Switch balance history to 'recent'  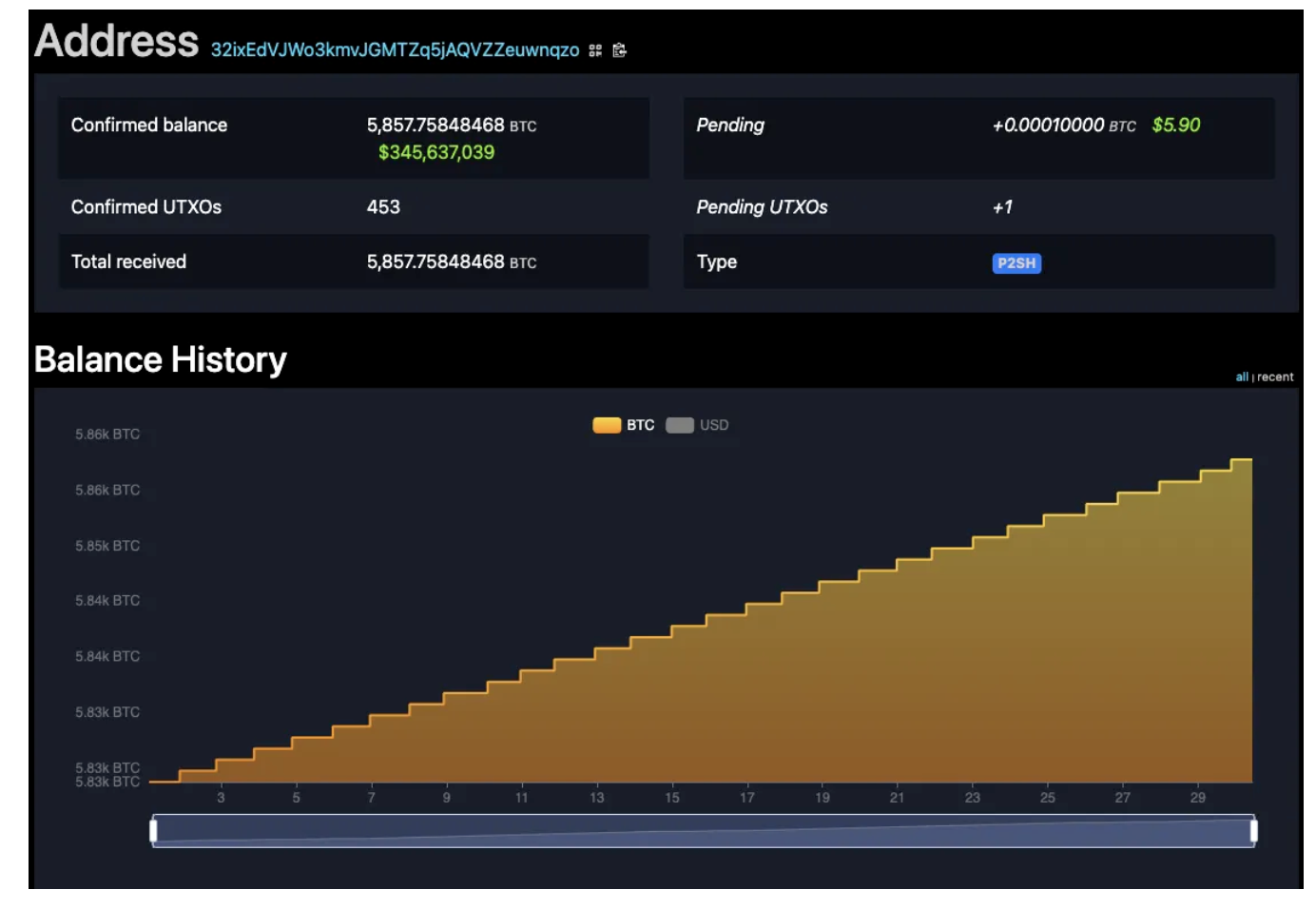(1275, 377)
